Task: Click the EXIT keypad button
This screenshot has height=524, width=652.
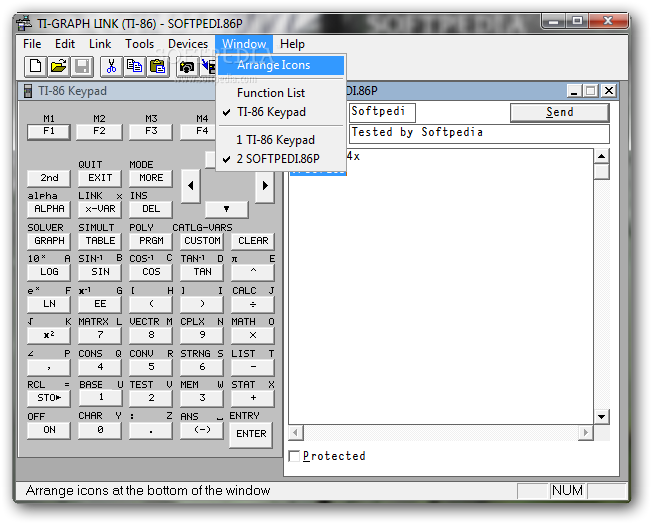Action: (100, 178)
